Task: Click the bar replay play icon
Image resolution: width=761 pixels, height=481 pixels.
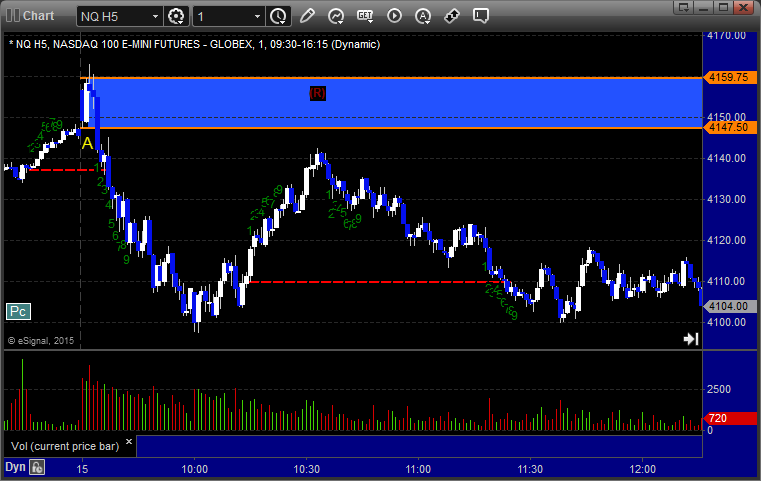Action: coord(394,16)
